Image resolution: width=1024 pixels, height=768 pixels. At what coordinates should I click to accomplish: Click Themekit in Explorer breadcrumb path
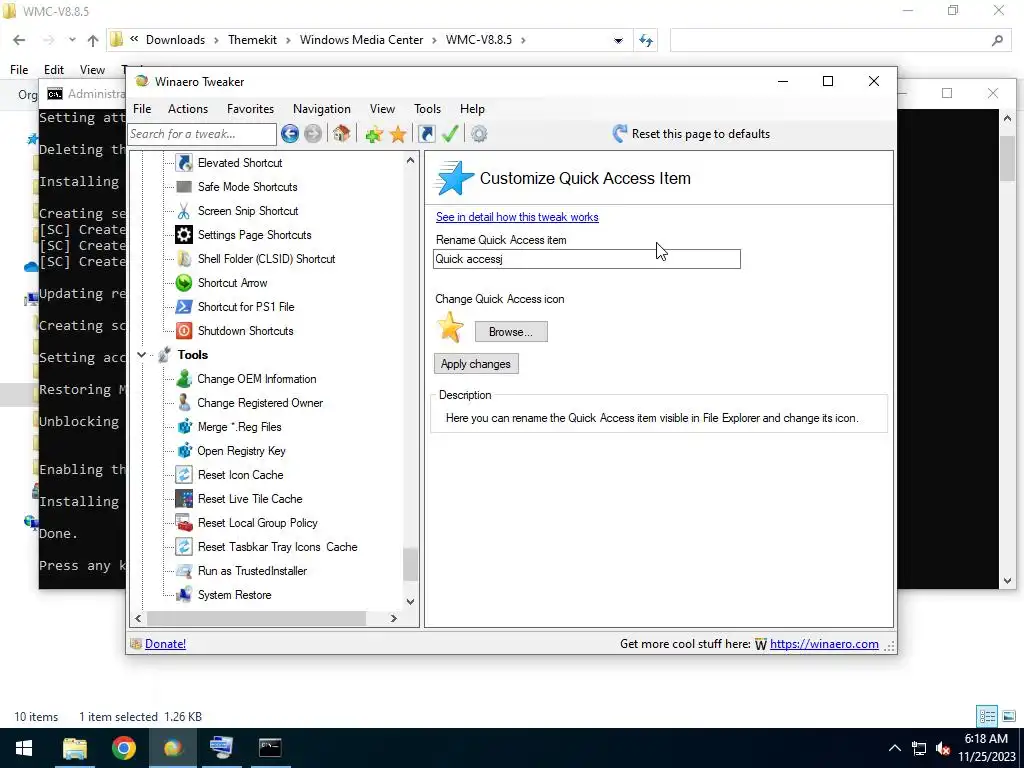click(x=252, y=40)
